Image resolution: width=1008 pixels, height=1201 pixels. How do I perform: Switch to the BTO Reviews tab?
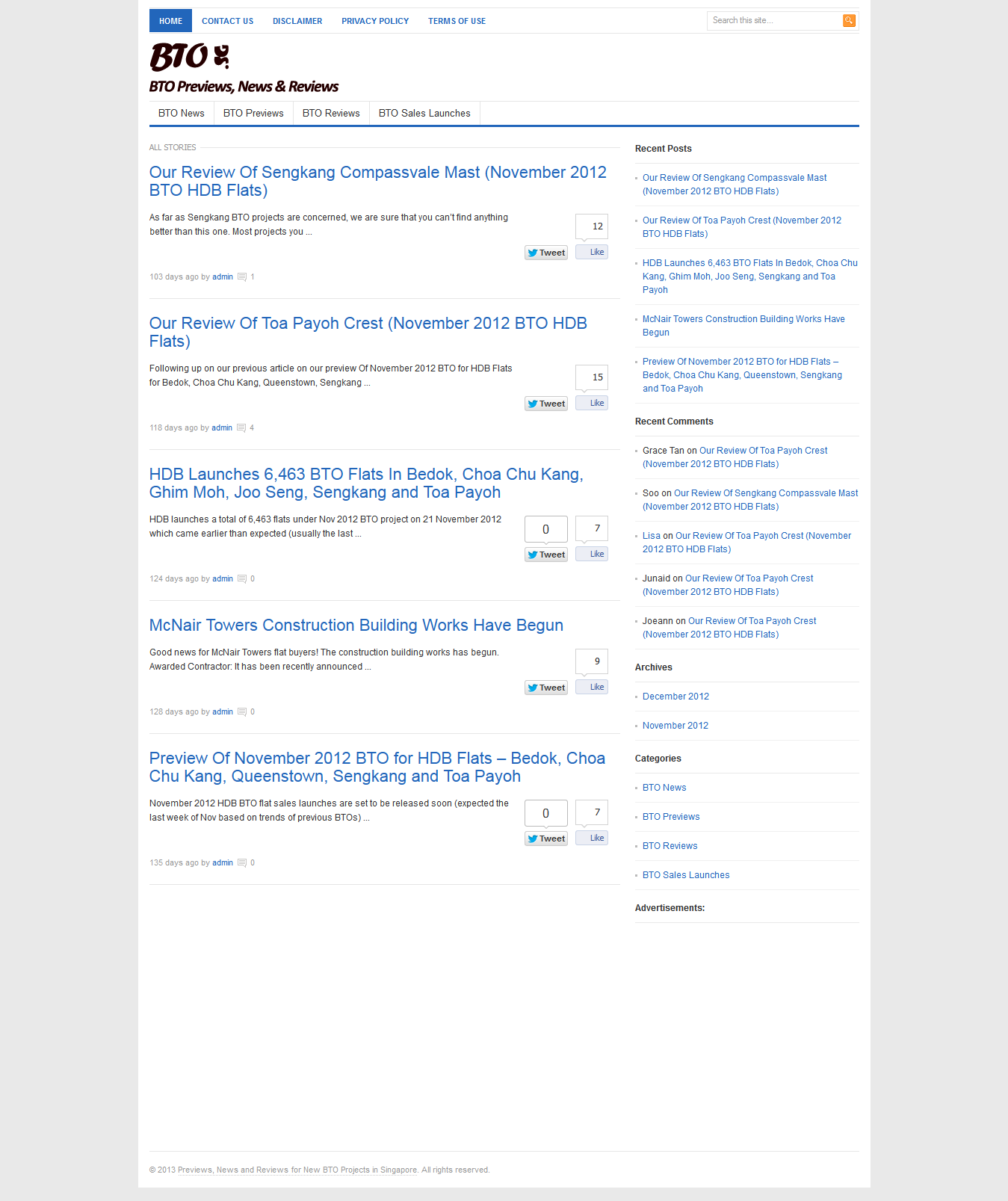click(x=331, y=114)
